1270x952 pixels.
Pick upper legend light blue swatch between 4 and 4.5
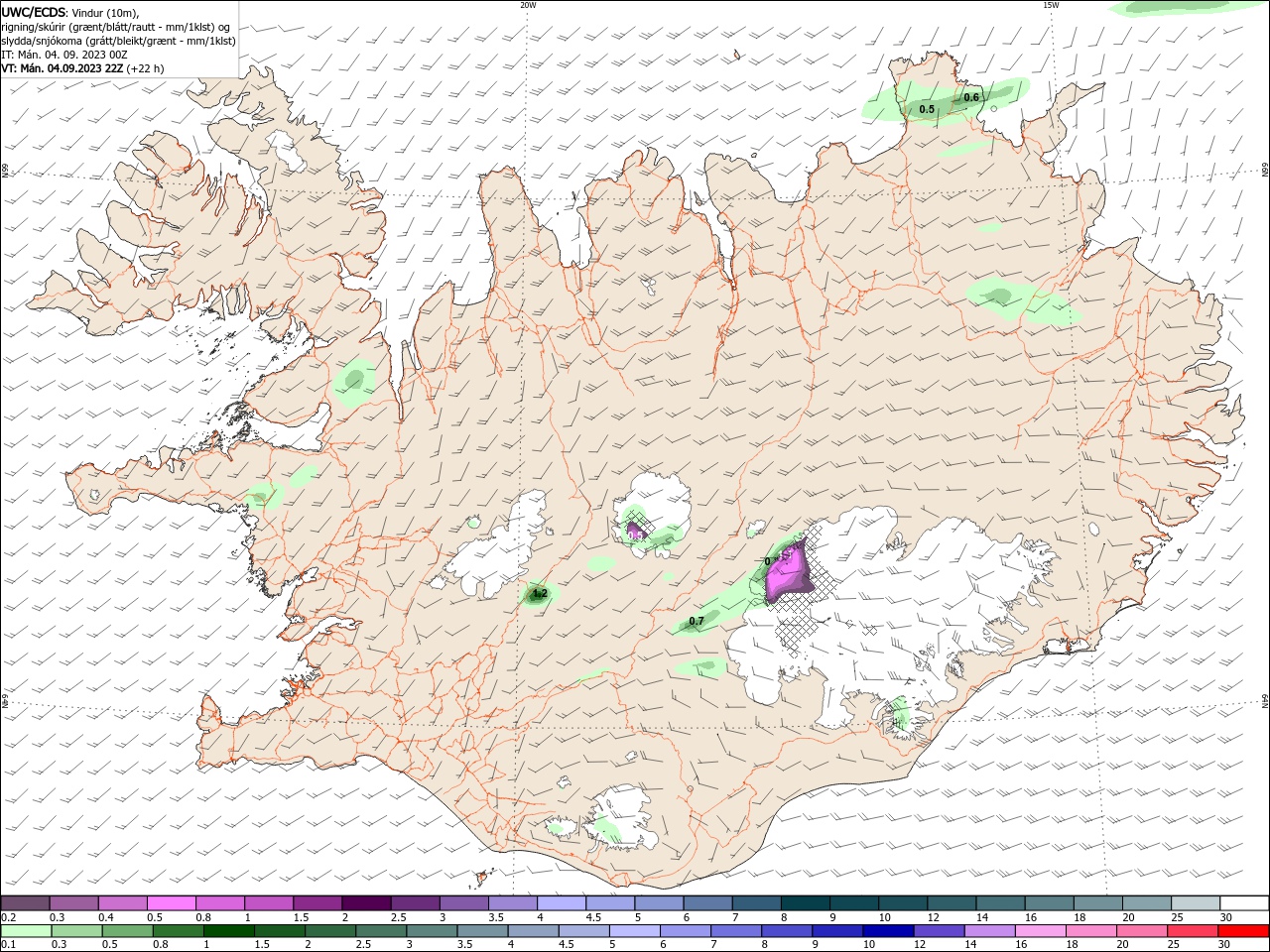[x=561, y=903]
